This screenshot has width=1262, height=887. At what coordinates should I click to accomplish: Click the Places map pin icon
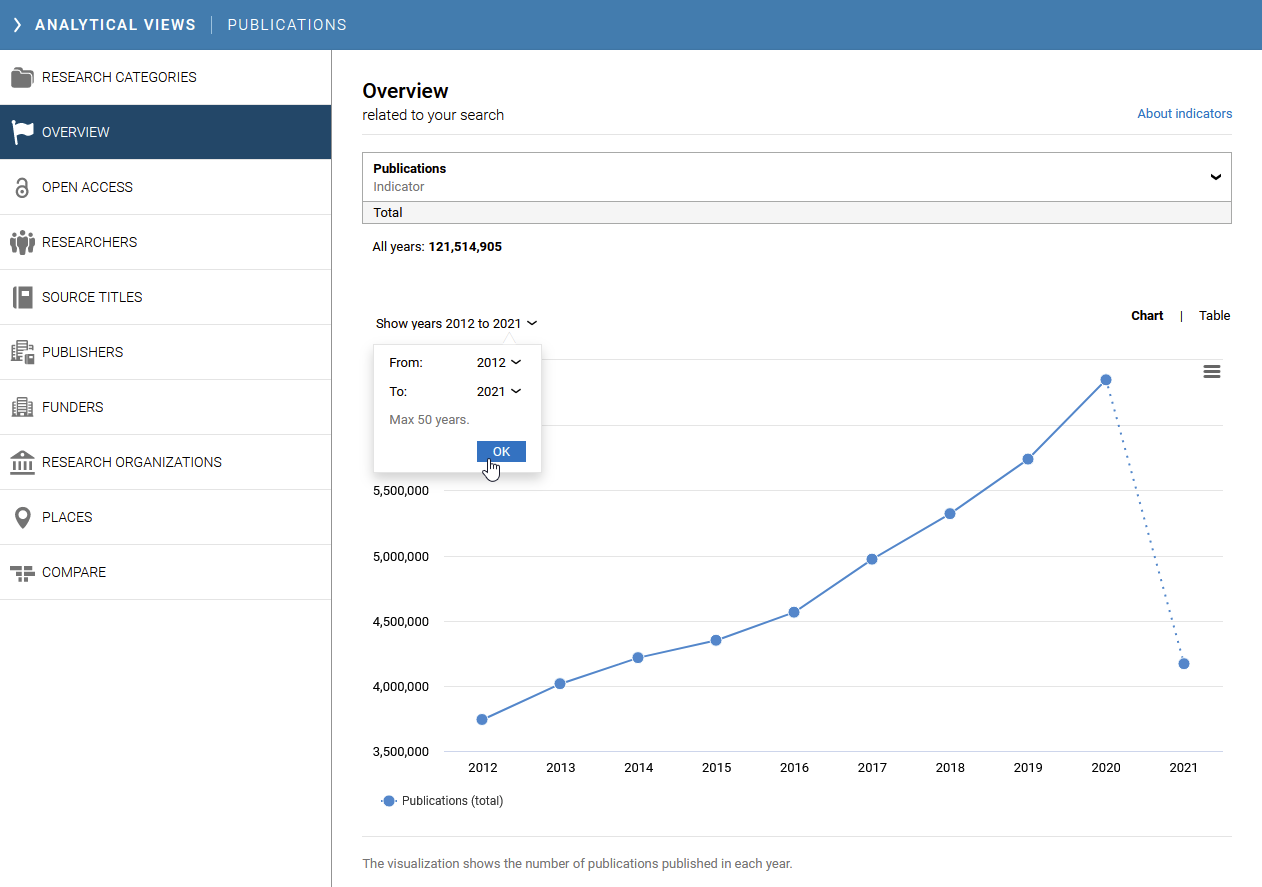(22, 517)
